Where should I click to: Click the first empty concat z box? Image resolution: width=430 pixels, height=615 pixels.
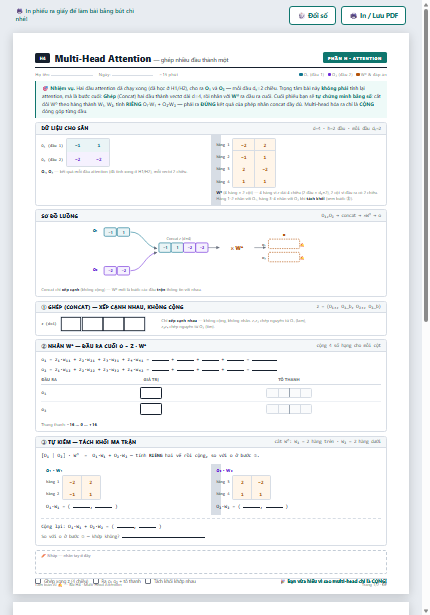(x=71, y=324)
